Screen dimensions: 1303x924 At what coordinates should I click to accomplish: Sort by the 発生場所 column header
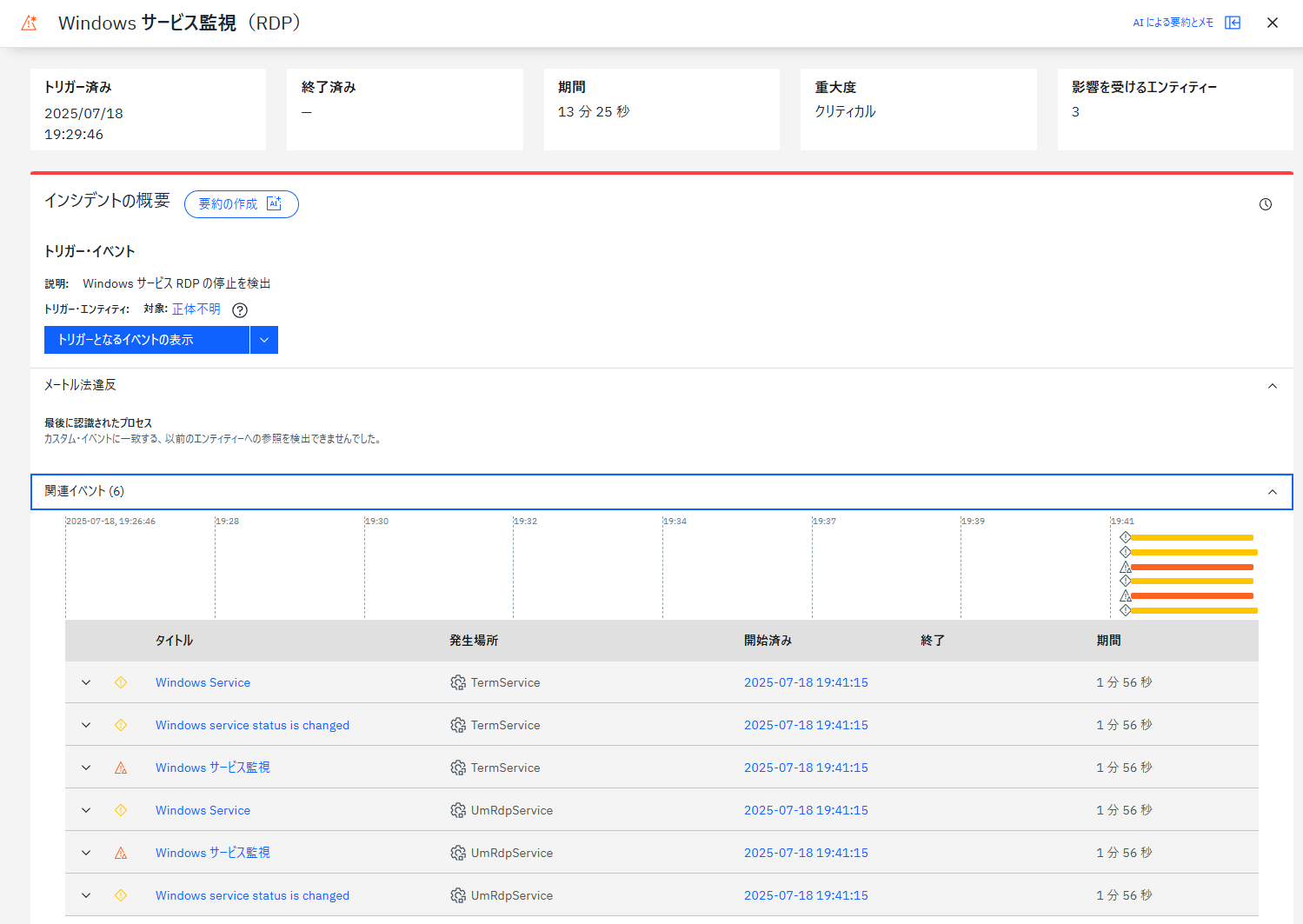tap(474, 641)
